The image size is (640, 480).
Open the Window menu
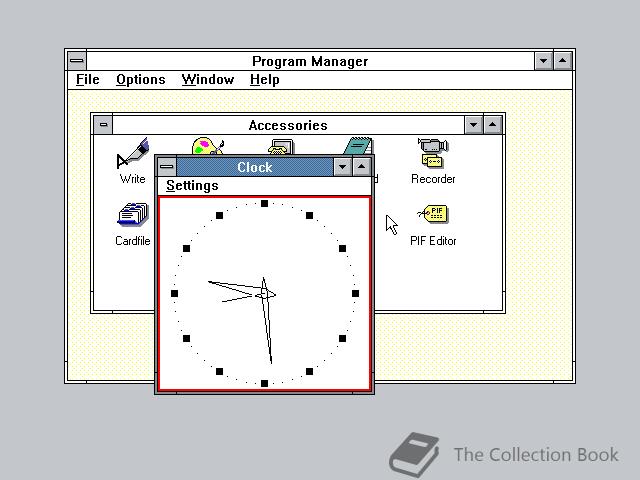(x=208, y=80)
